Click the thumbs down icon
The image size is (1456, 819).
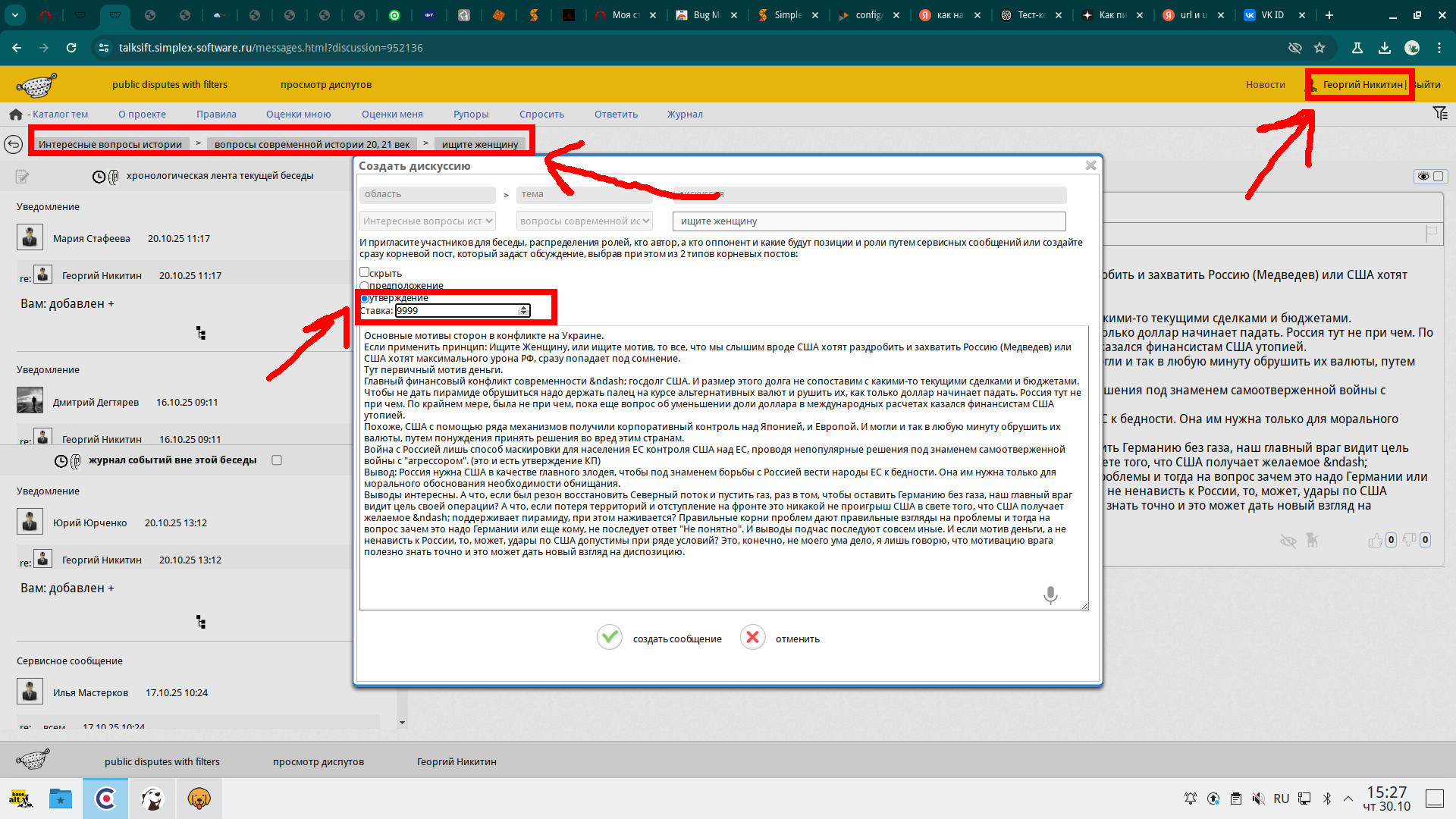pos(1409,540)
